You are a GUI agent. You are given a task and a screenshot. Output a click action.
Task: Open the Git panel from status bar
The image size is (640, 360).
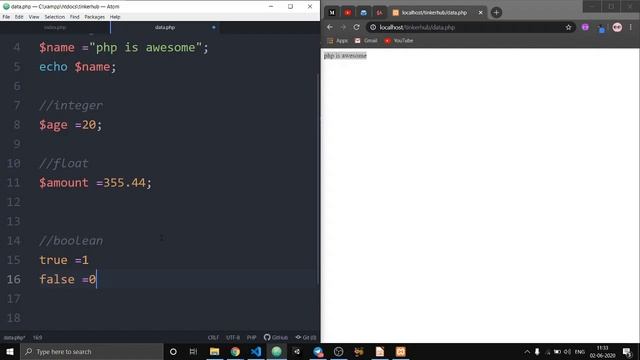[306, 338]
